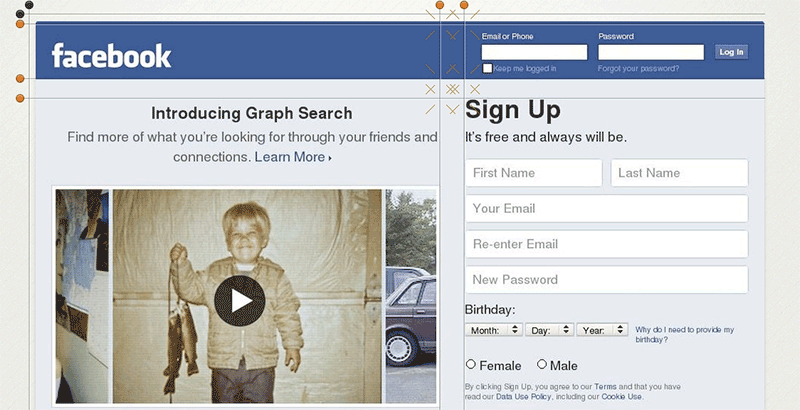800x410 pixels.
Task: Focus the login Password field
Action: click(x=651, y=52)
